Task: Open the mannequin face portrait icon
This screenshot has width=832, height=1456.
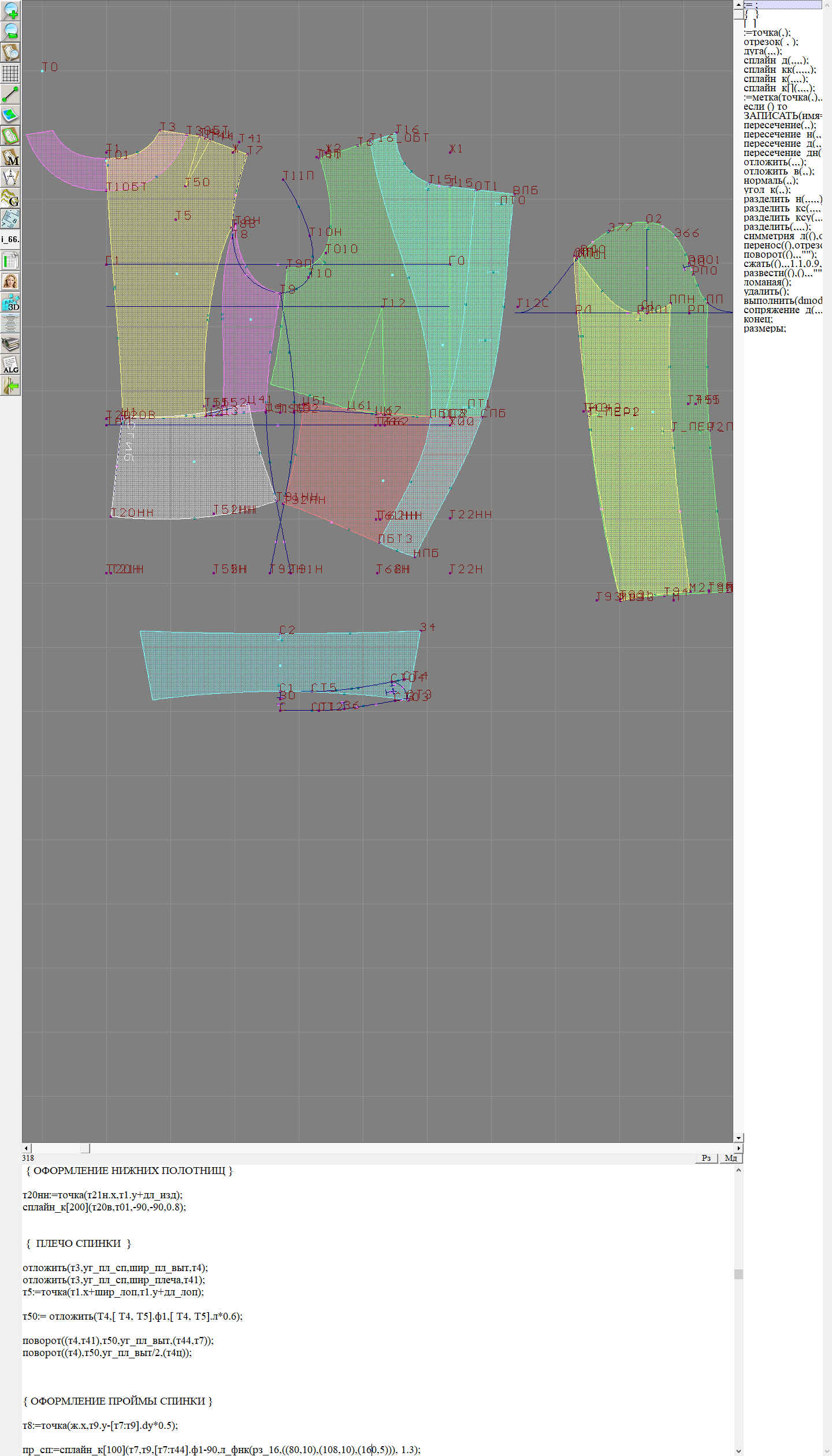Action: point(10,281)
